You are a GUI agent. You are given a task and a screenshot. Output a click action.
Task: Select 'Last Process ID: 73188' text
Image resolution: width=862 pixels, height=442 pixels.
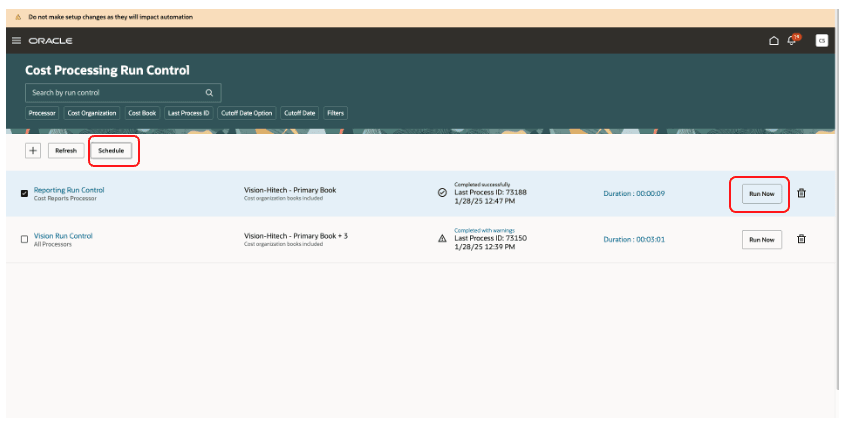click(x=490, y=192)
